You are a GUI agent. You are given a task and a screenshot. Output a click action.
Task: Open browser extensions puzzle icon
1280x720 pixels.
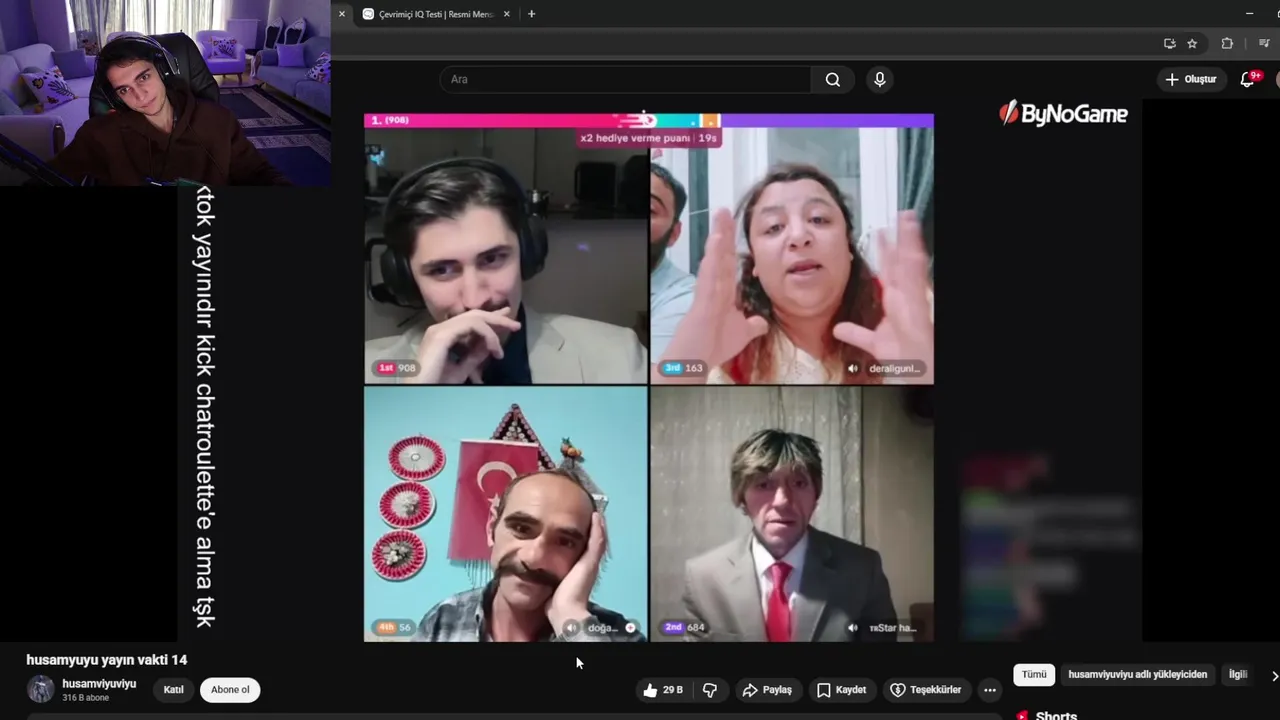click(1227, 43)
